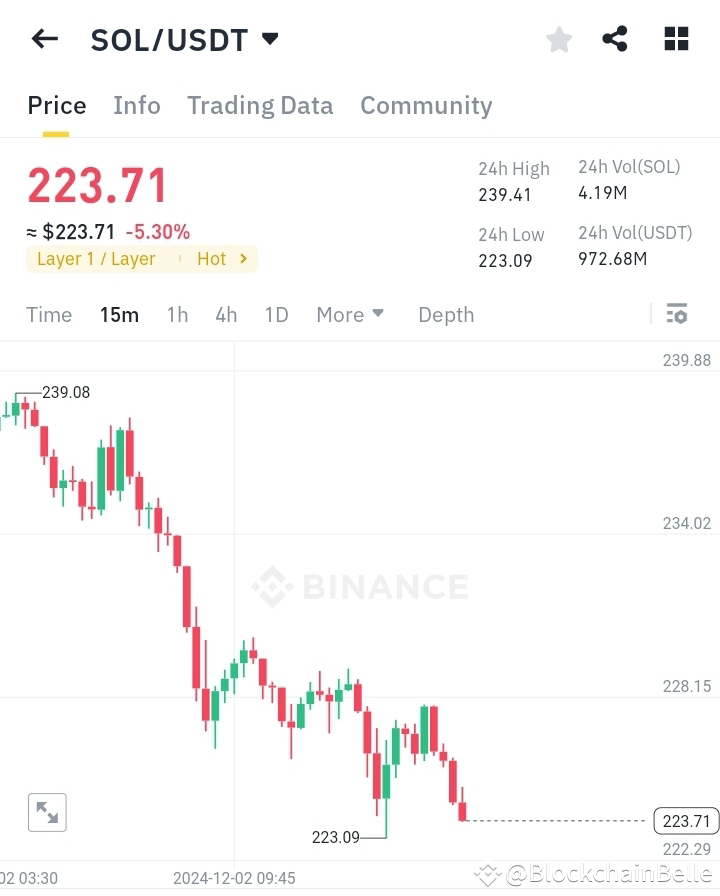Open the Community tab
This screenshot has height=896, width=720.
point(426,105)
